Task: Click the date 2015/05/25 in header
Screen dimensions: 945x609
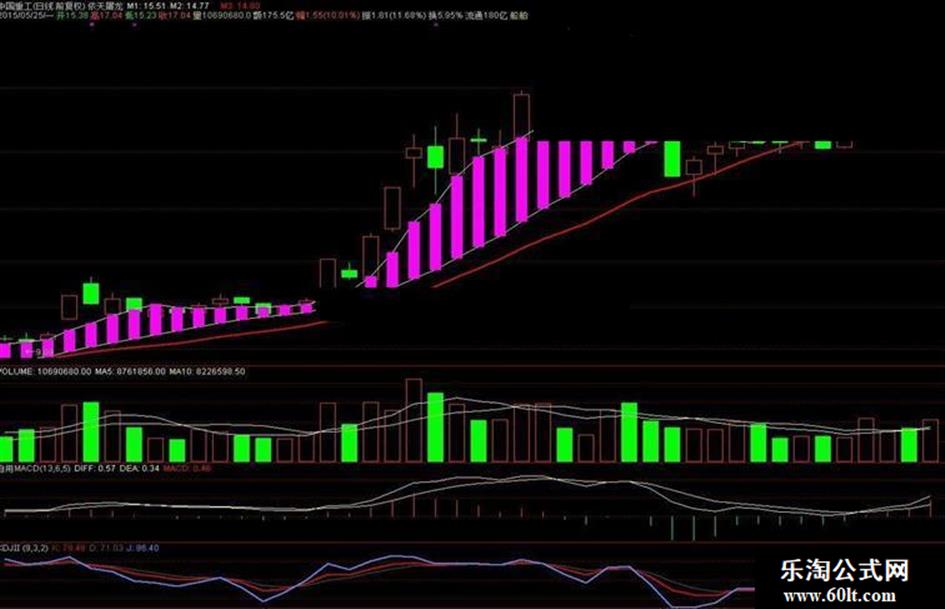Action: coord(22,16)
